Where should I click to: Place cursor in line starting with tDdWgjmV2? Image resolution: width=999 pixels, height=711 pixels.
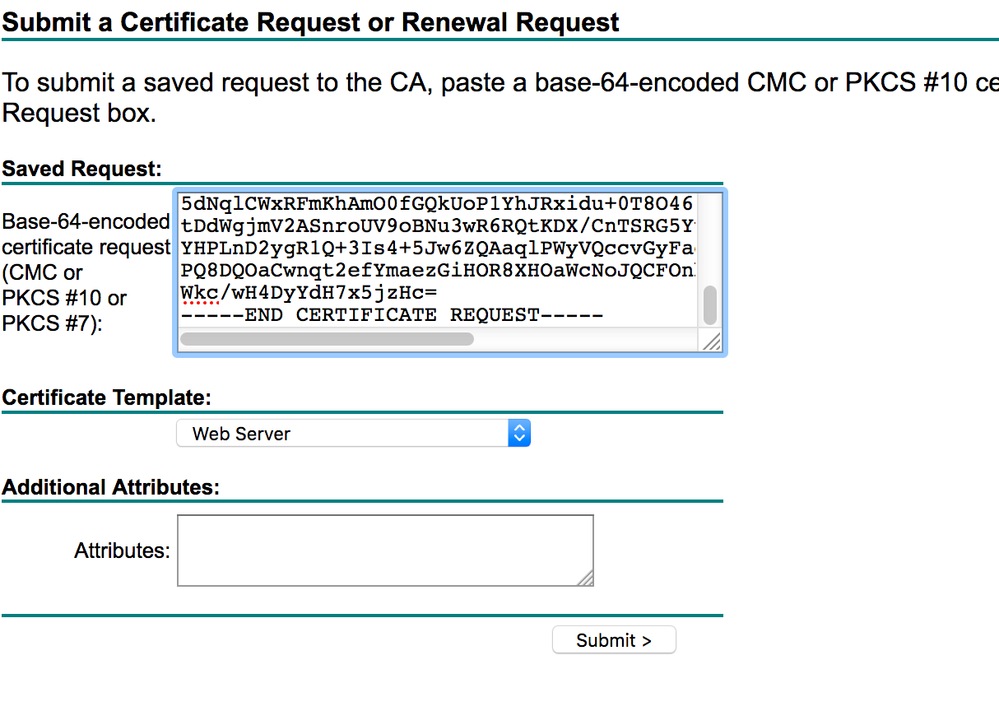tap(436, 225)
